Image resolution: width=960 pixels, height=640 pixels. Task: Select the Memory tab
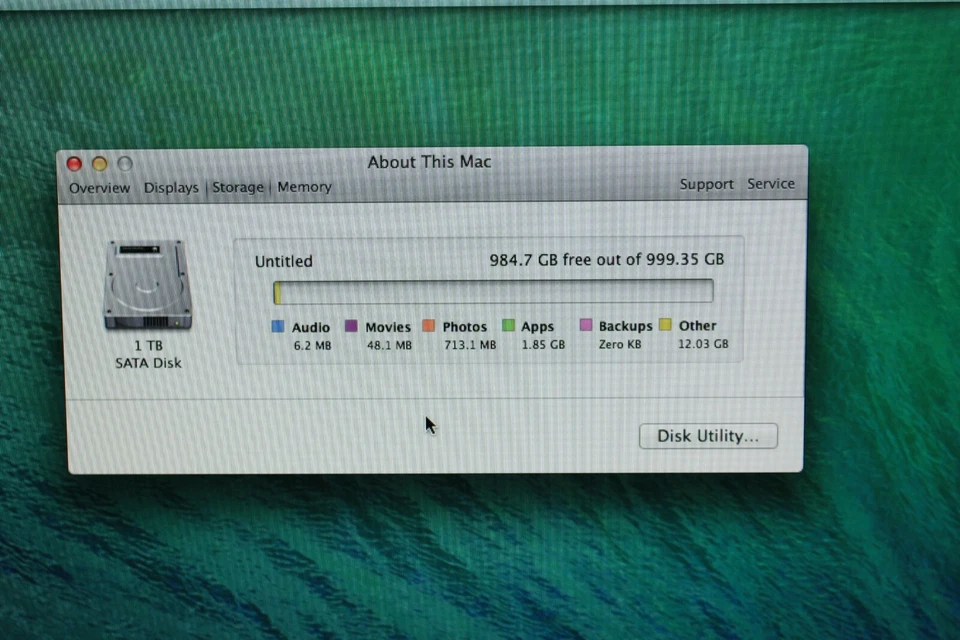(x=304, y=187)
